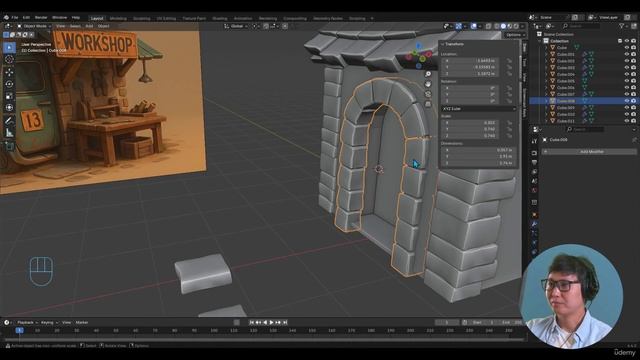Click the play animation button

[x=271, y=322]
